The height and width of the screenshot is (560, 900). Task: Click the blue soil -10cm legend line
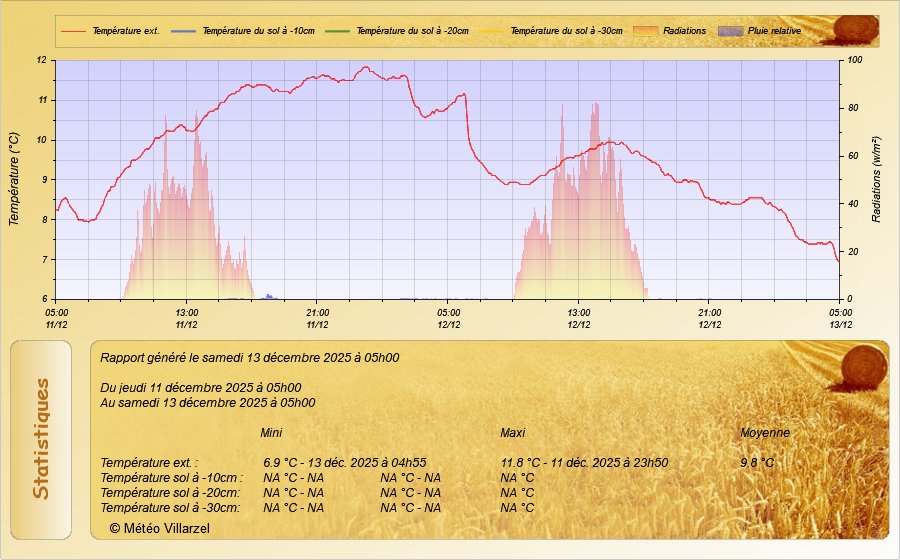[x=183, y=31]
